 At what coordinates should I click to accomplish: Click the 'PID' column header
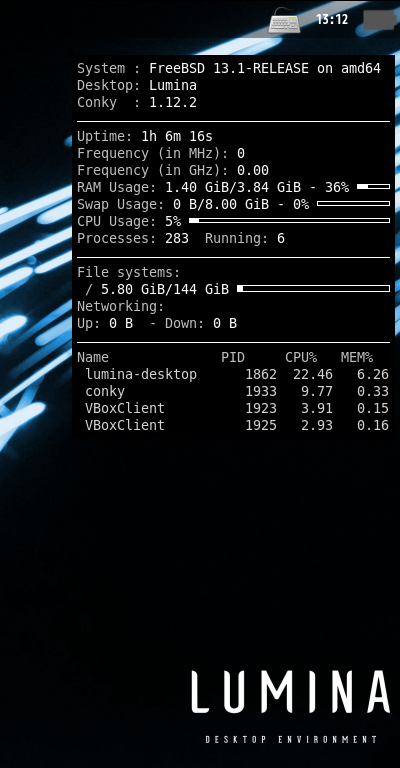point(233,358)
